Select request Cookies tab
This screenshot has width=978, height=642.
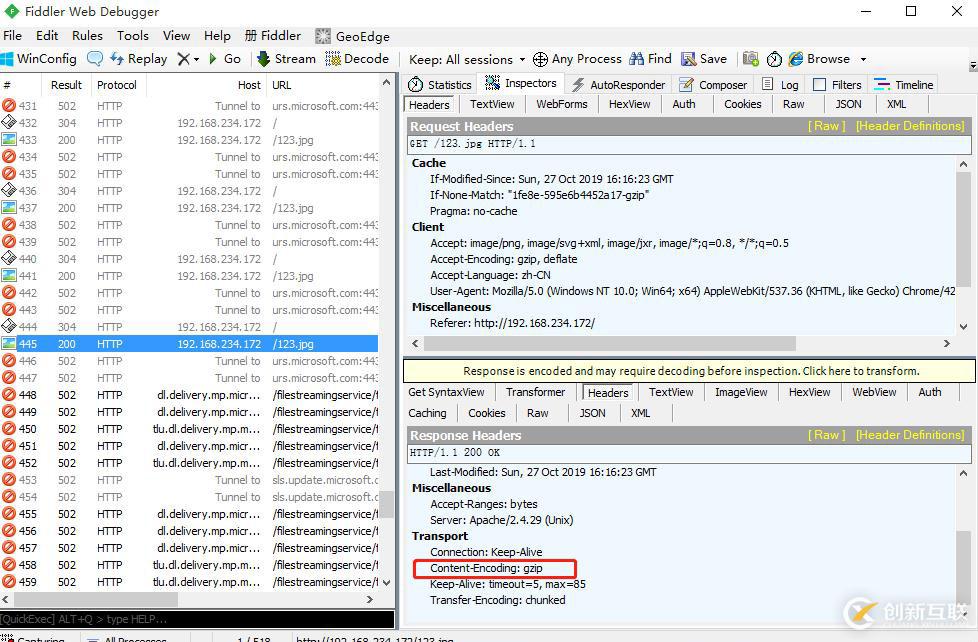(742, 104)
